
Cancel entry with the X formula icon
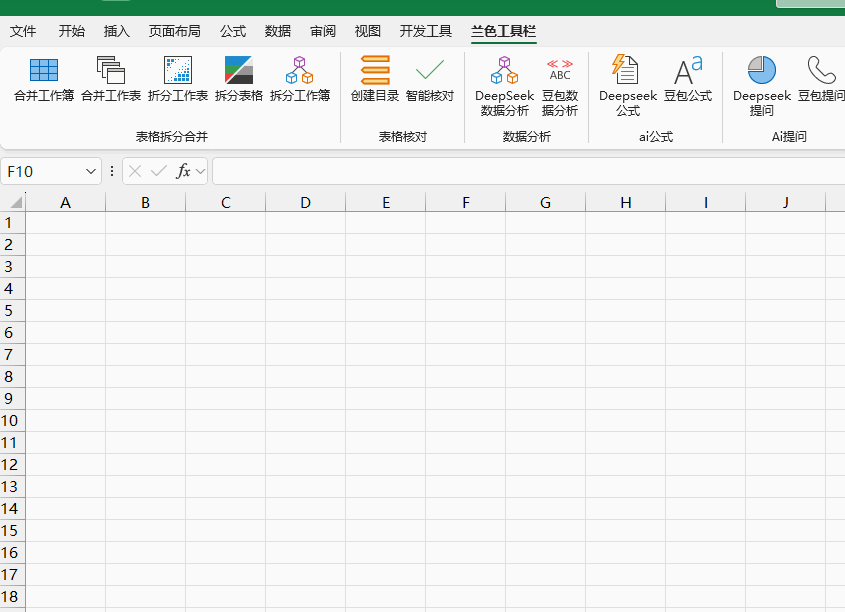coord(135,171)
